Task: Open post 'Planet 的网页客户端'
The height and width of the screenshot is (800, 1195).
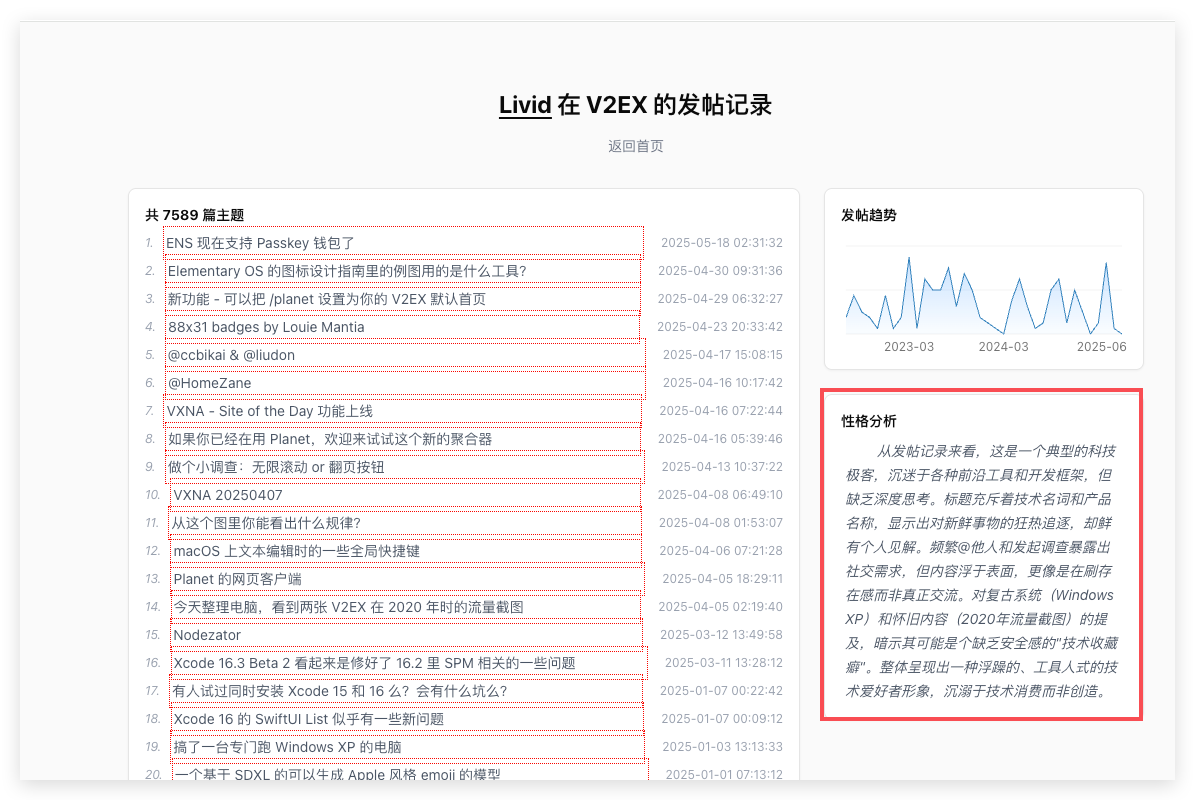Action: 237,579
